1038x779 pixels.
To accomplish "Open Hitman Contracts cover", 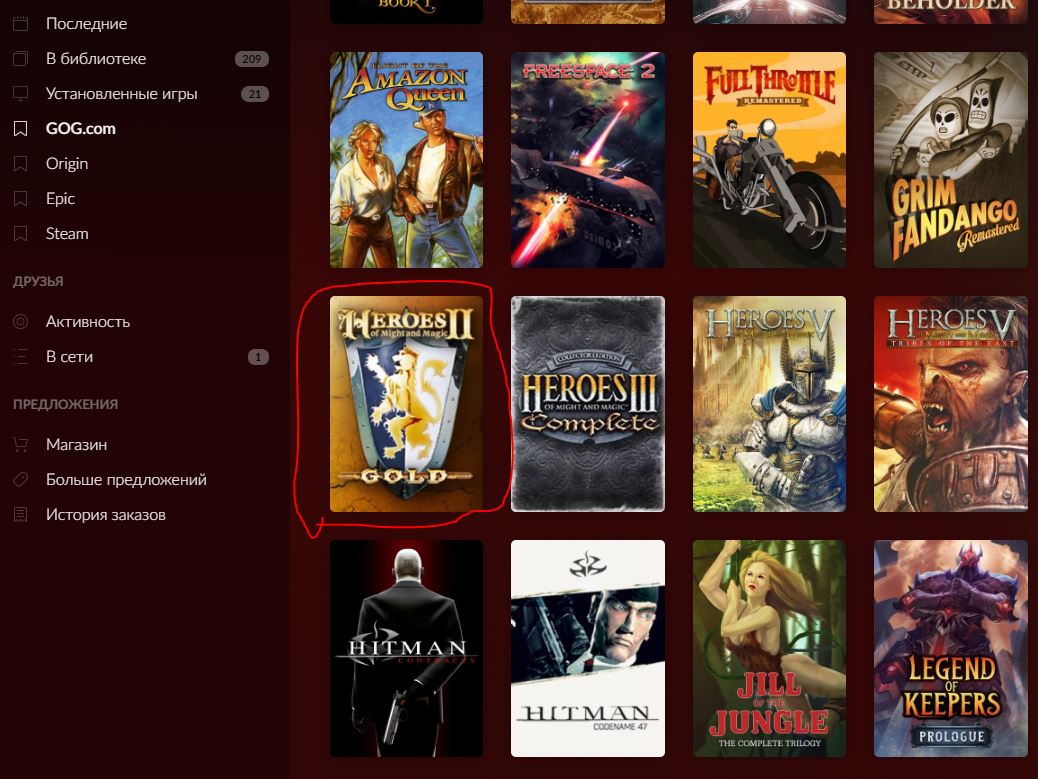I will (406, 649).
